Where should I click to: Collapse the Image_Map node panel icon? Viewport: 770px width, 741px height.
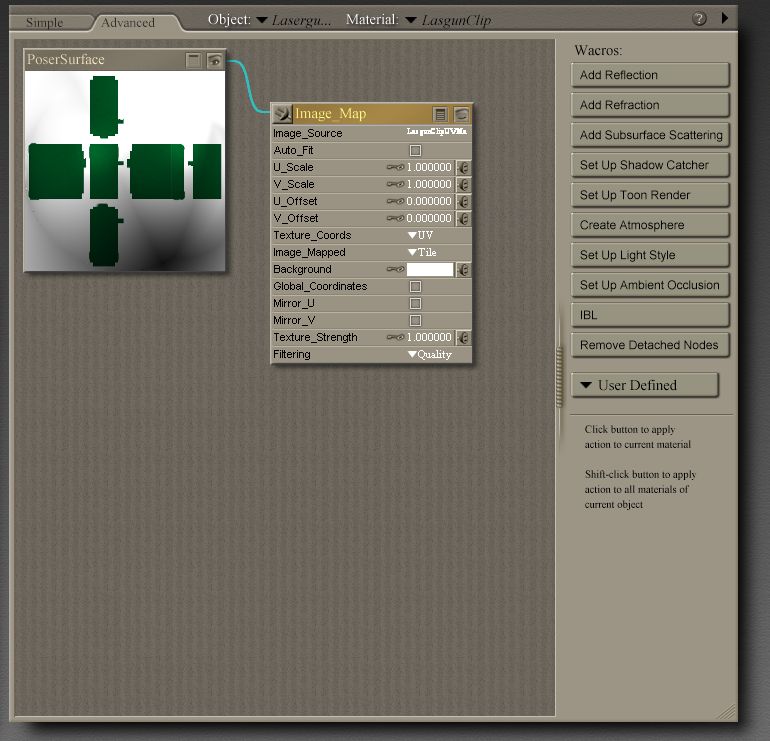(x=440, y=114)
